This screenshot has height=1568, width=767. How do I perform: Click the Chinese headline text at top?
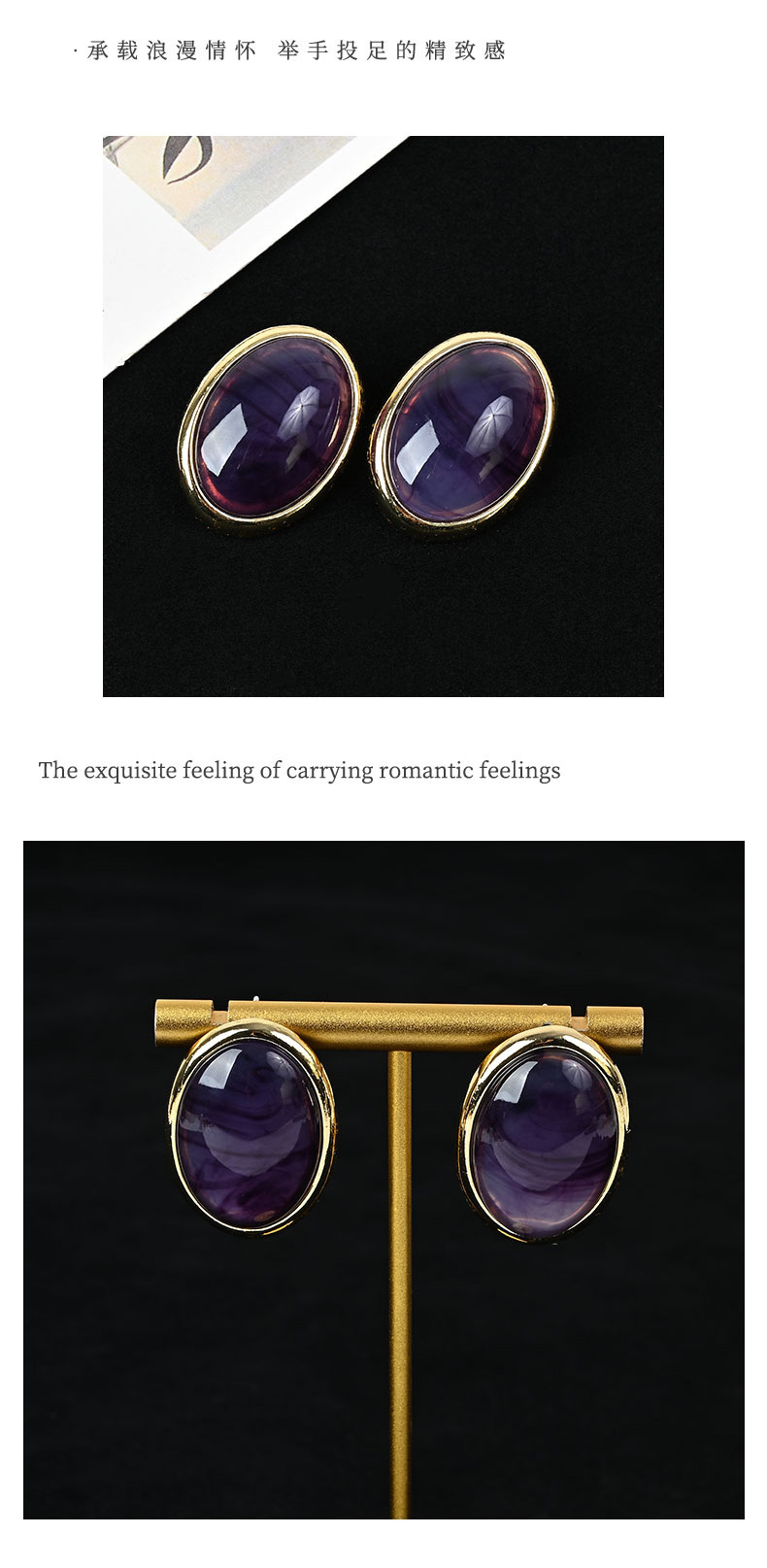click(290, 51)
